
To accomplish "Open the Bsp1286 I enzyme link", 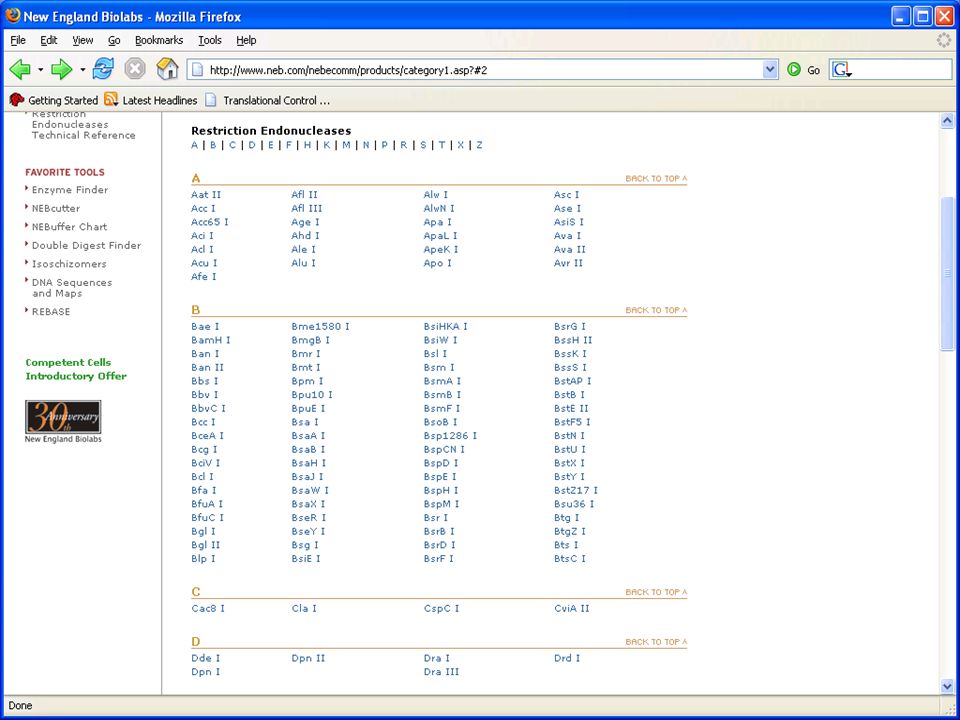I will click(450, 436).
